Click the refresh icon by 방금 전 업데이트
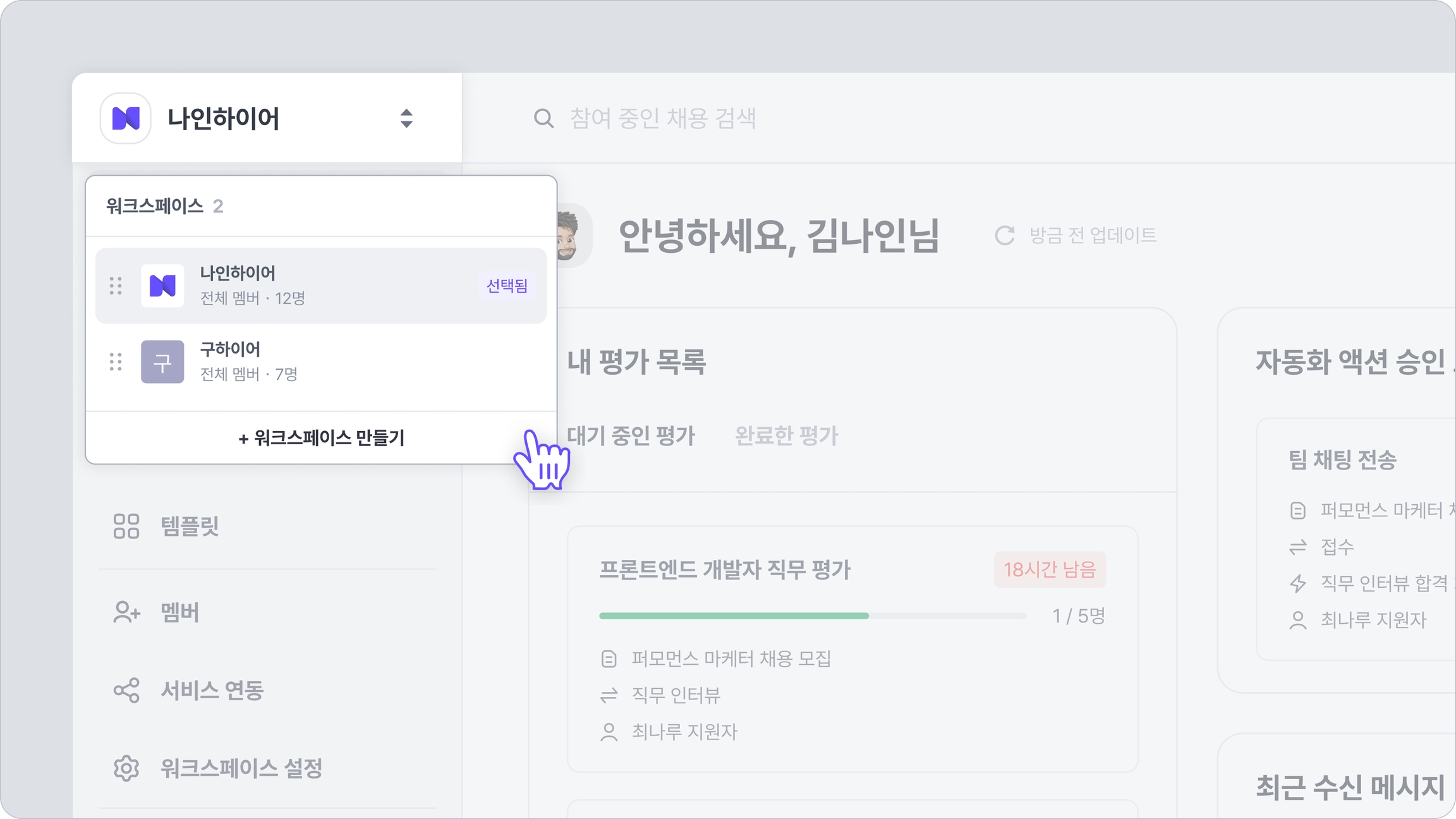1456x819 pixels. tap(1005, 235)
